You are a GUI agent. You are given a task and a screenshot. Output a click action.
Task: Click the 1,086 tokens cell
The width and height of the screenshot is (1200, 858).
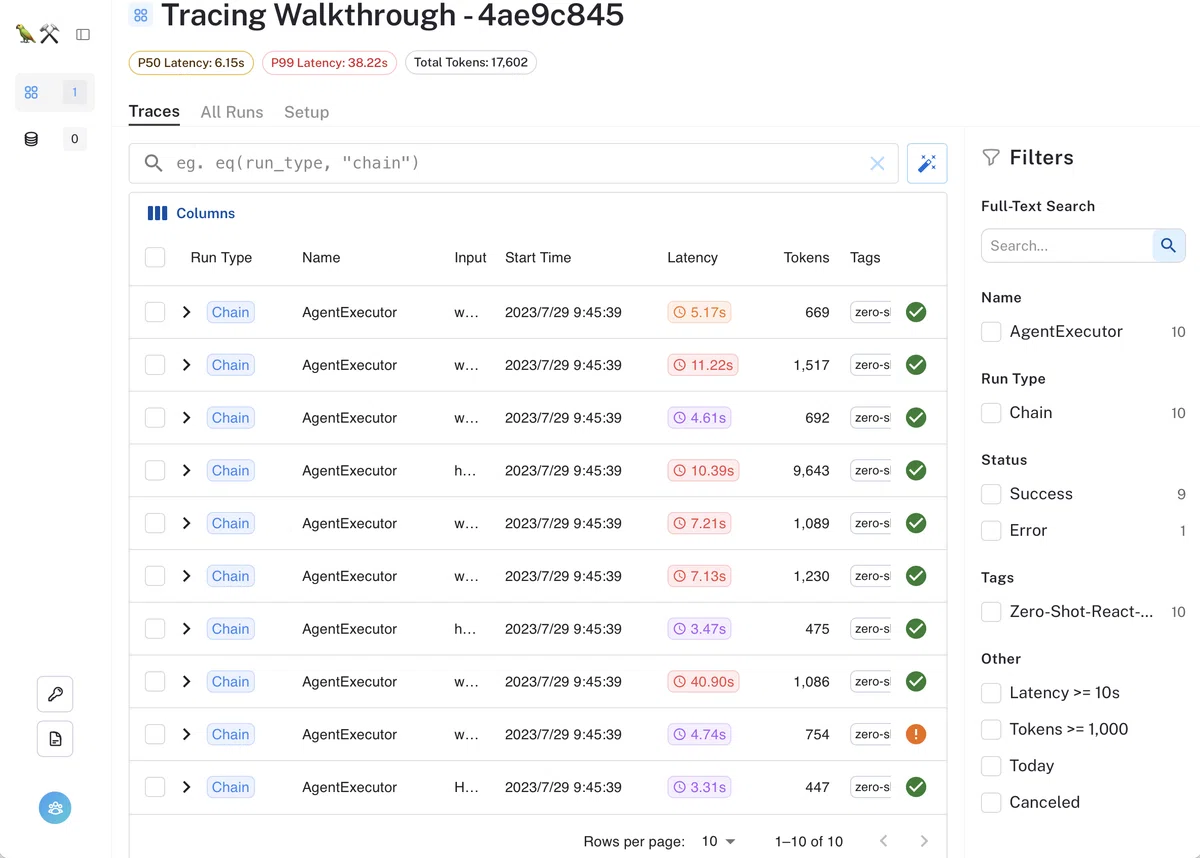point(811,681)
